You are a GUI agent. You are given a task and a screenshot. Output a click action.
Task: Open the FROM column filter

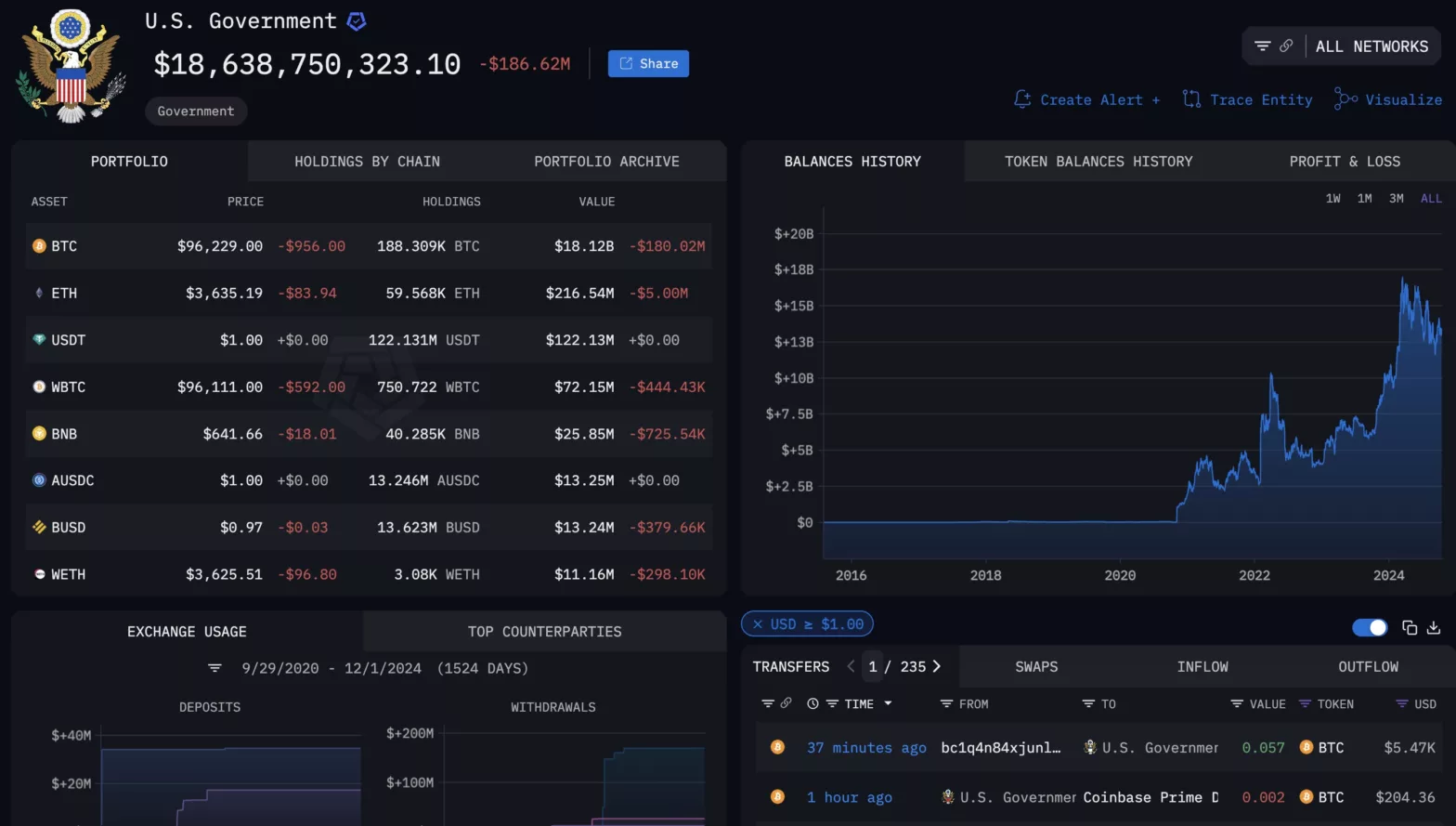(946, 703)
